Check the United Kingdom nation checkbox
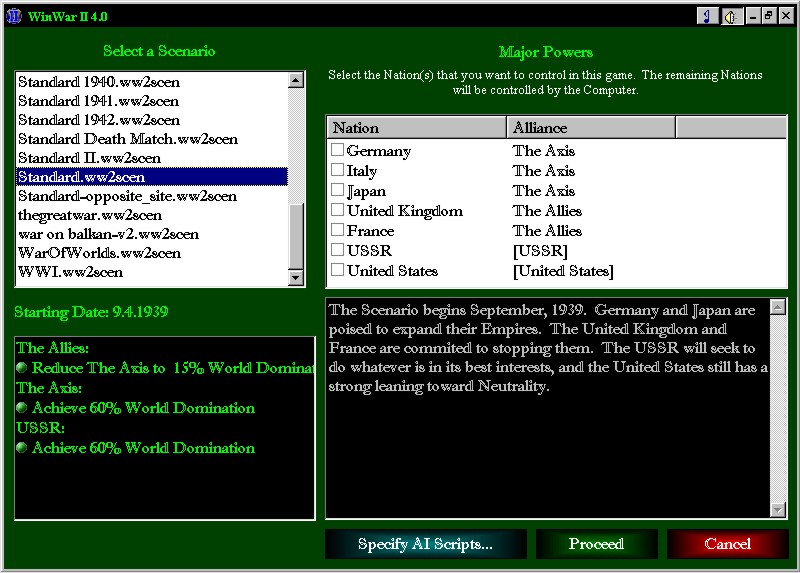The image size is (800, 573). (x=337, y=210)
